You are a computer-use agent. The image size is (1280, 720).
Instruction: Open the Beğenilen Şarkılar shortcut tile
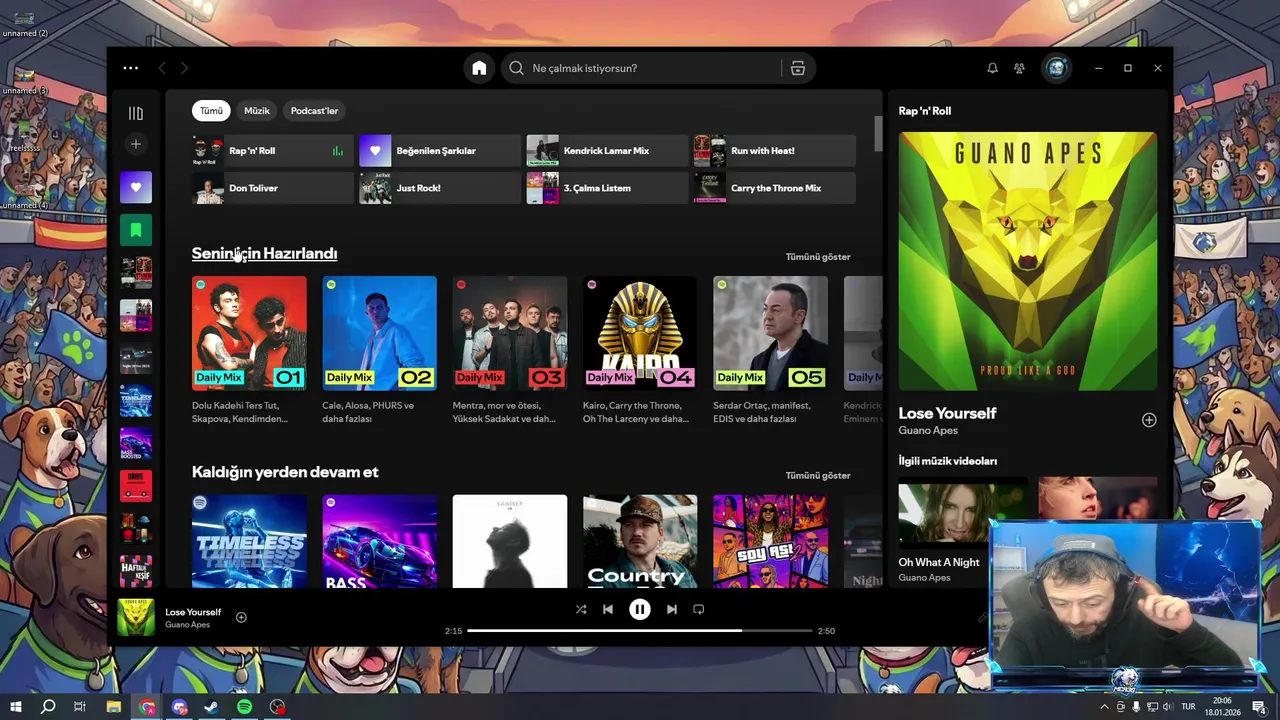(x=440, y=151)
